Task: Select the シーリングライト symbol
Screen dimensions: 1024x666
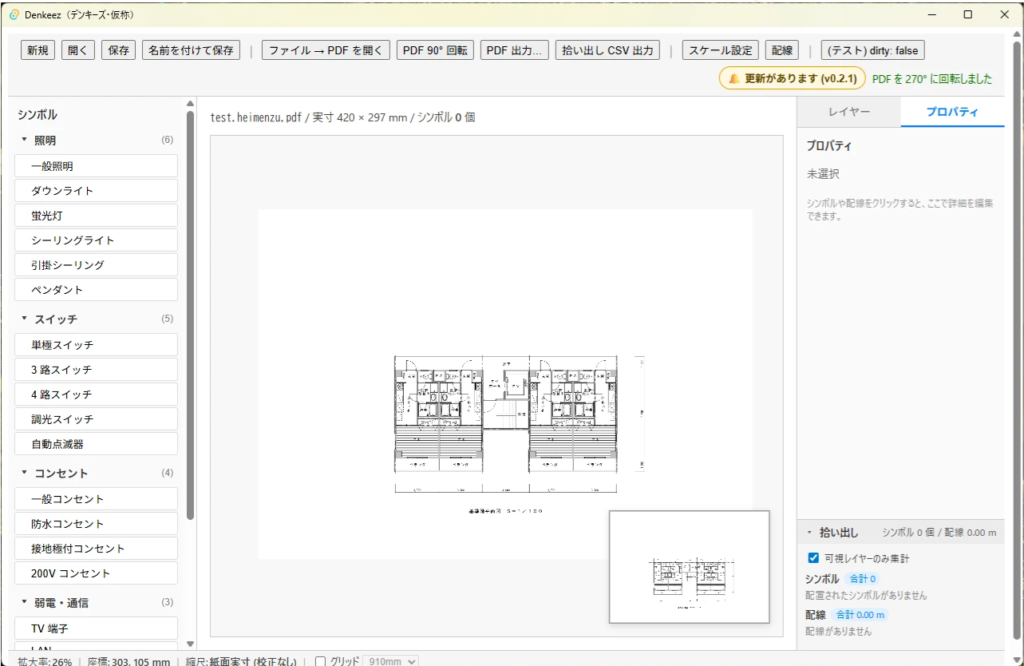Action: (96, 240)
